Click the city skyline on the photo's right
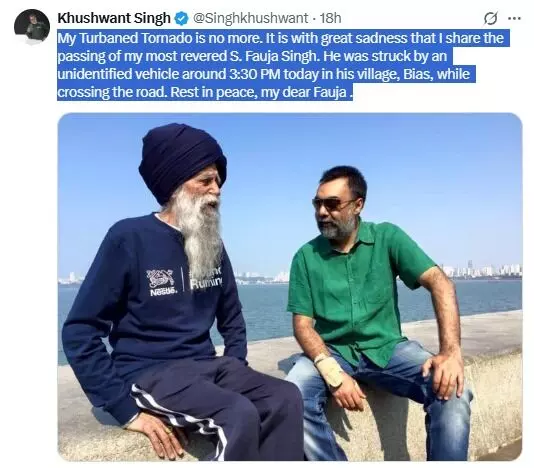The height and width of the screenshot is (468, 534). pos(482,270)
